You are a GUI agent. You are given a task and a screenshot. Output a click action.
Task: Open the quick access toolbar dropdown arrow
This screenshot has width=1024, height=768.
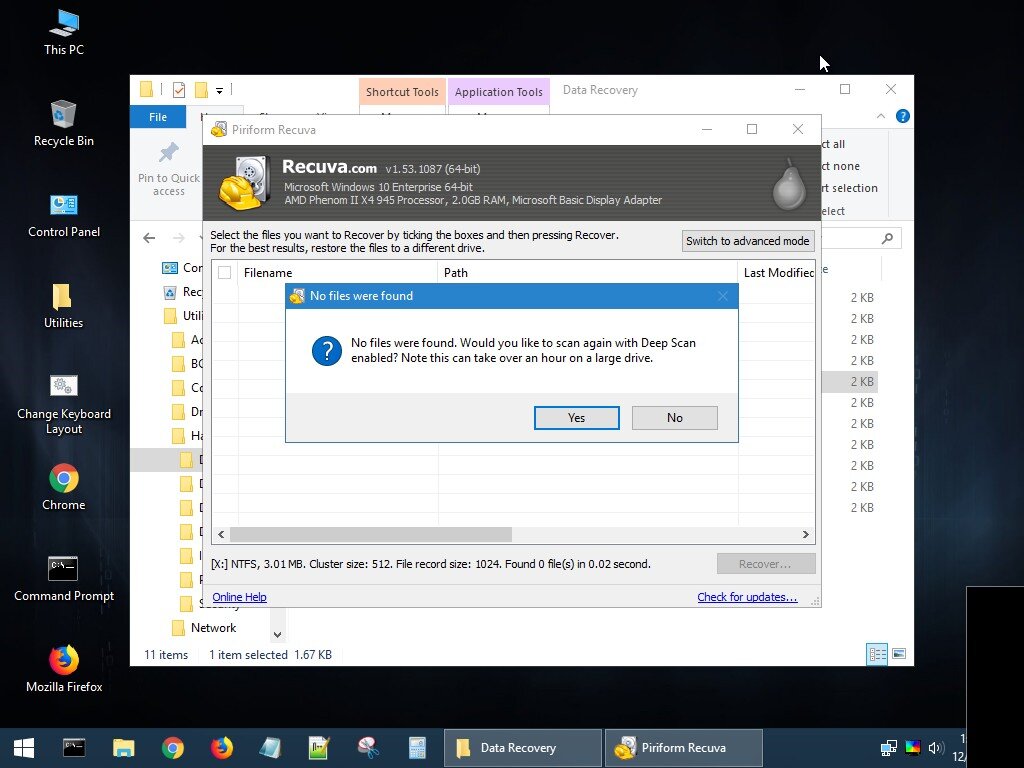point(219,90)
